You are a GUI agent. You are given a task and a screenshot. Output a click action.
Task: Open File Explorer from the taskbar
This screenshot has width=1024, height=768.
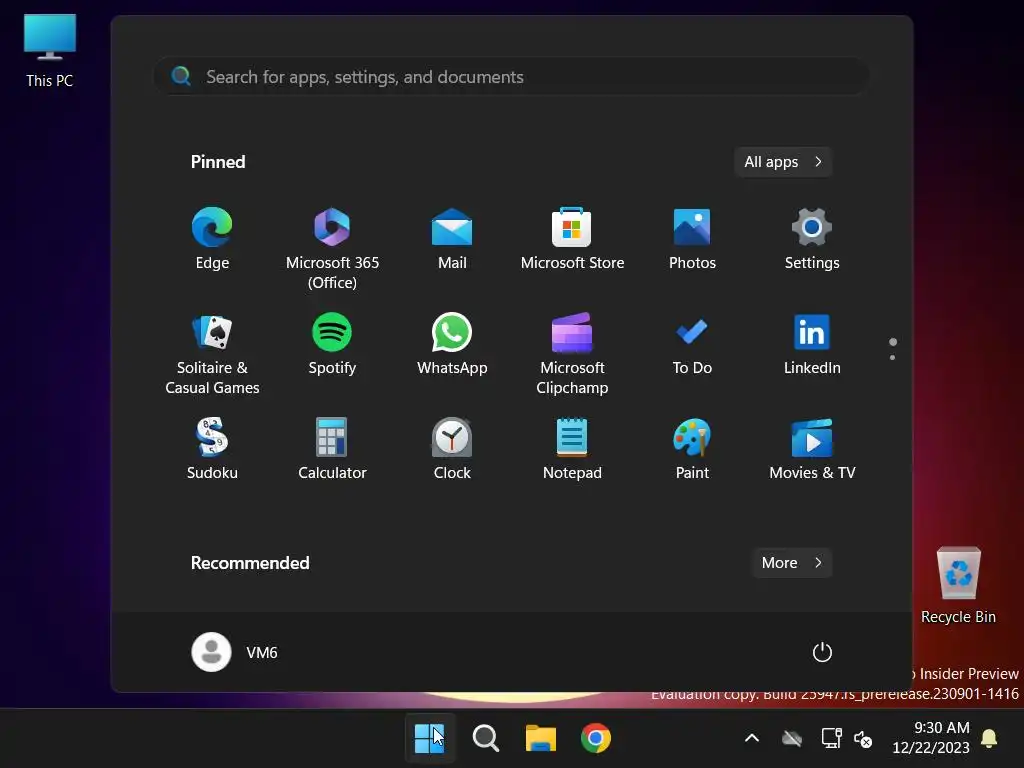541,739
